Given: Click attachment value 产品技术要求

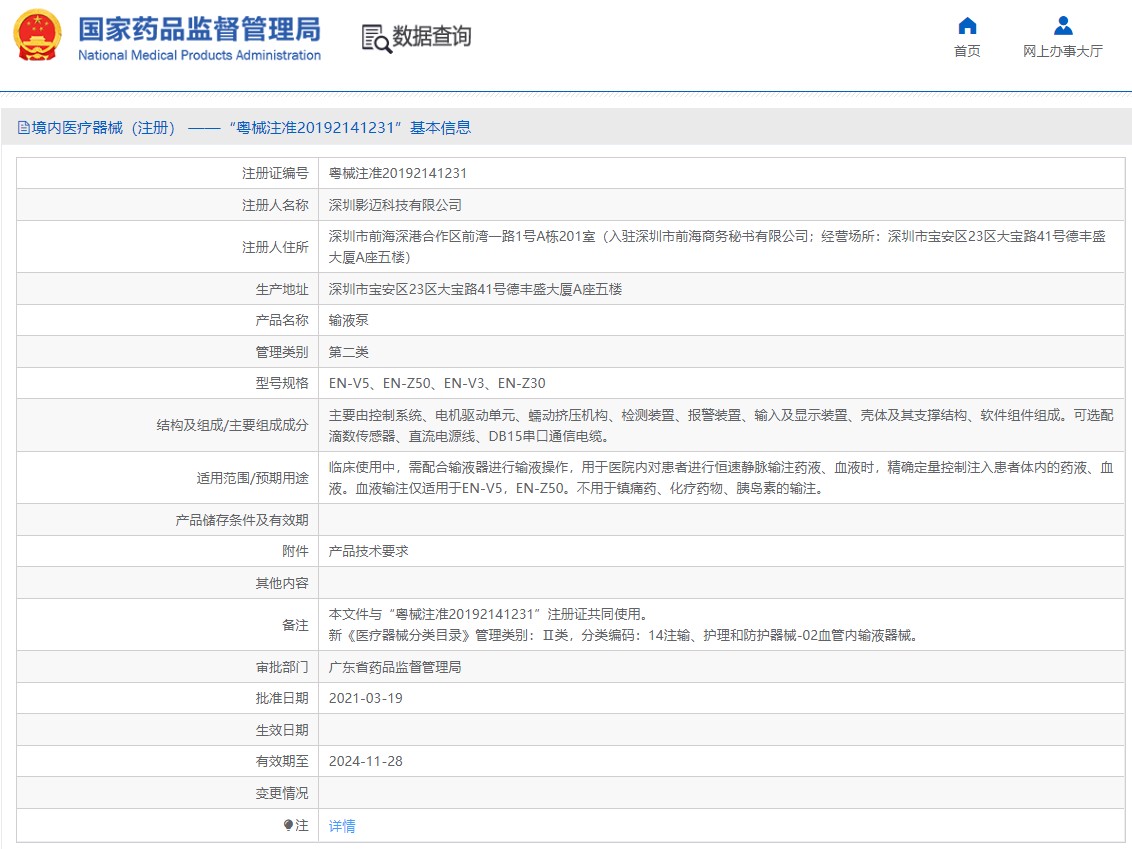Looking at the screenshot, I should (368, 551).
